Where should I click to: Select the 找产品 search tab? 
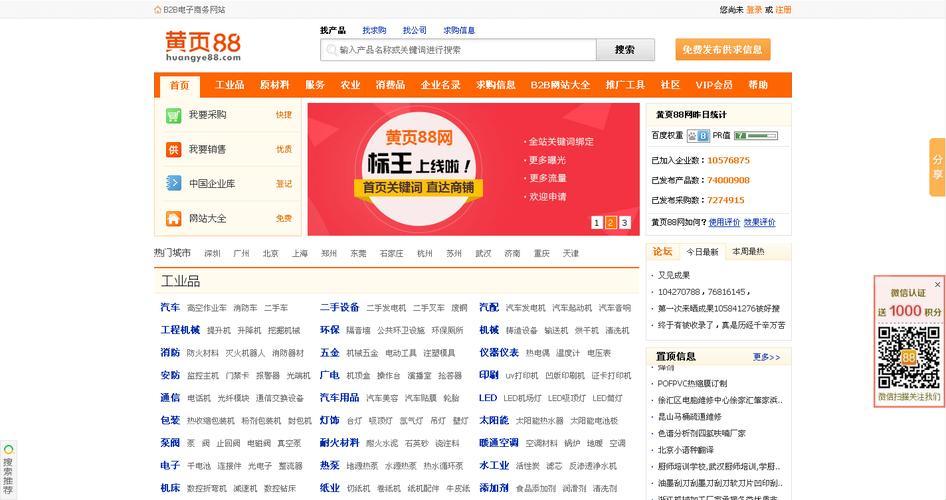[x=333, y=30]
